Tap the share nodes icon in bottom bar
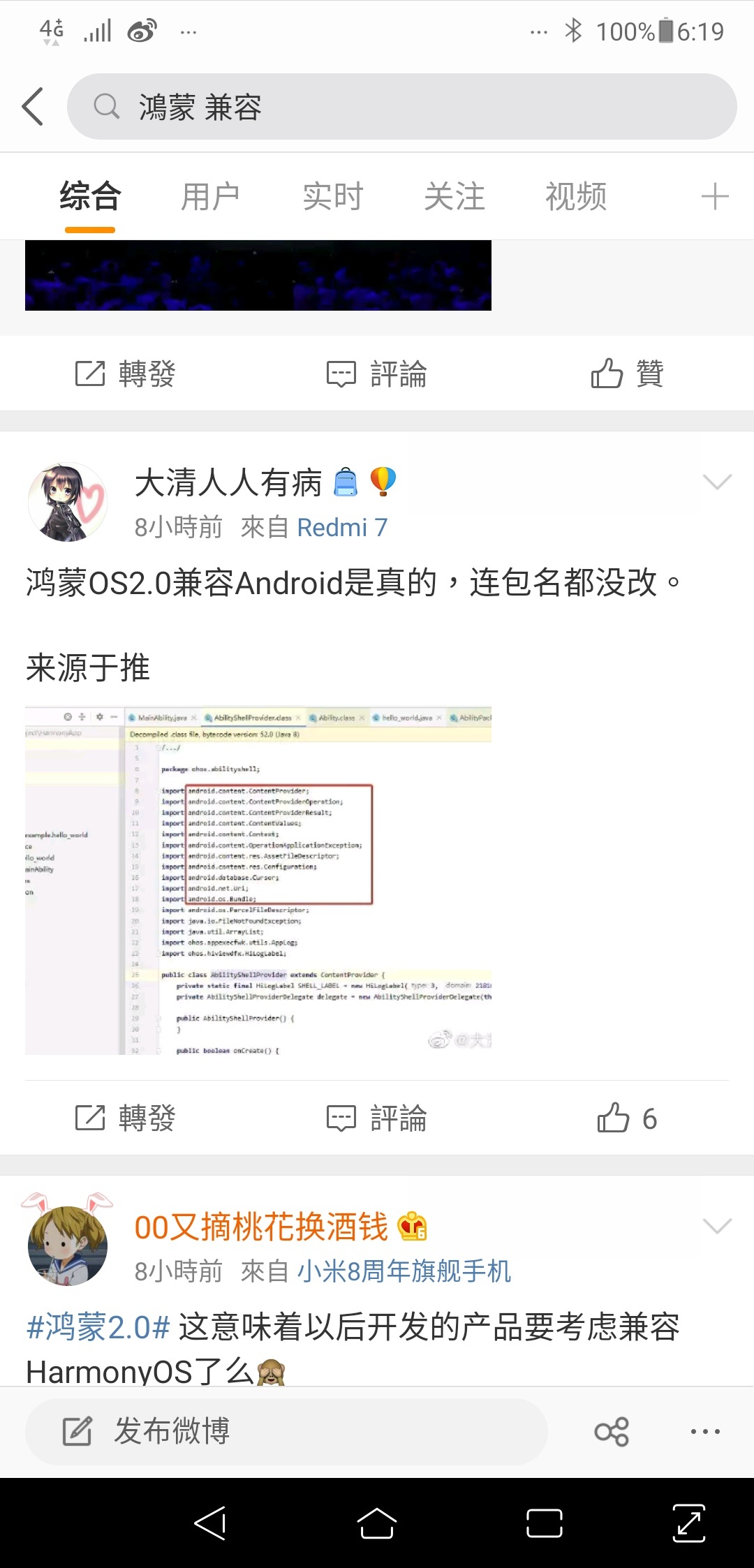Screen dimensions: 754x1568 point(612,1432)
